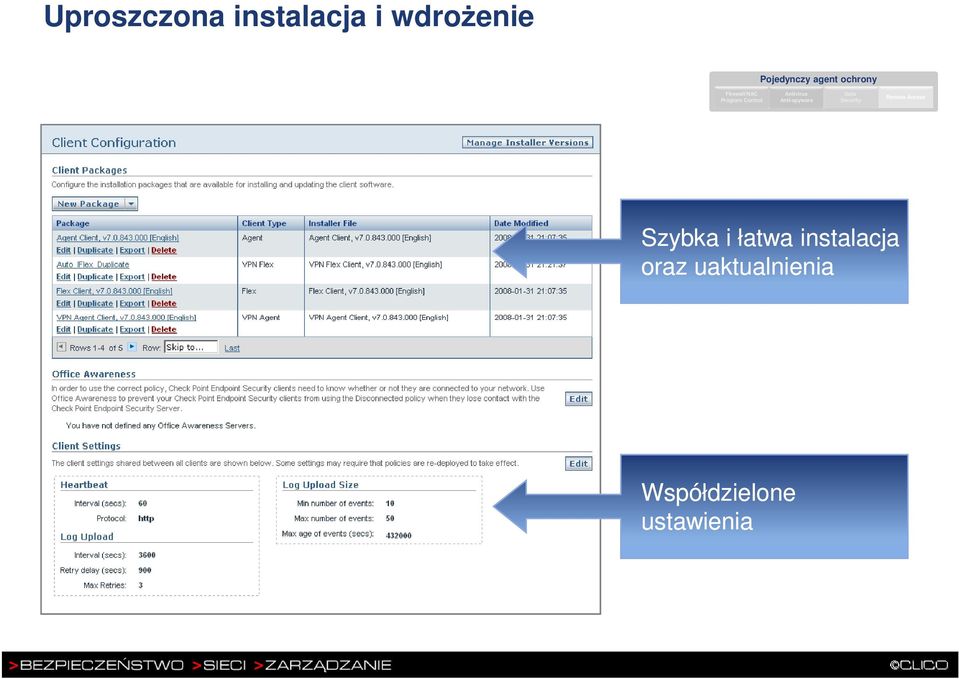Open VPN Agent Client package link
This screenshot has width=959, height=679.
click(126, 317)
